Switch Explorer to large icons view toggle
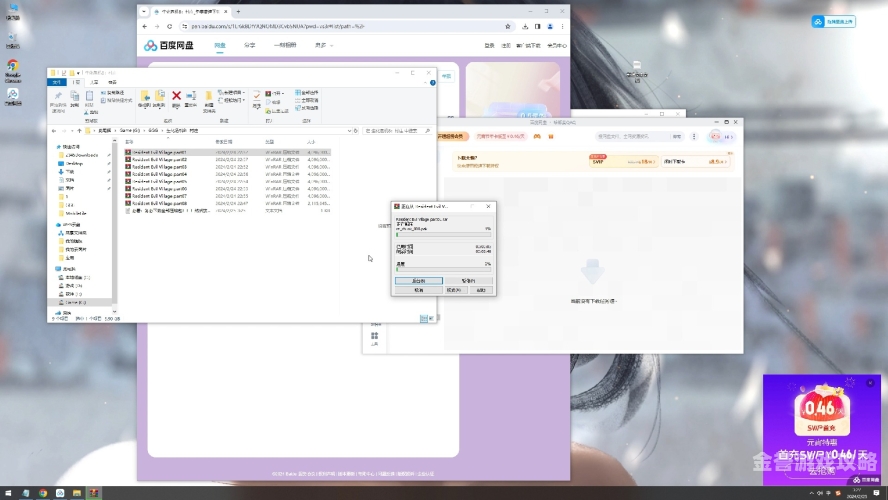 point(431,319)
